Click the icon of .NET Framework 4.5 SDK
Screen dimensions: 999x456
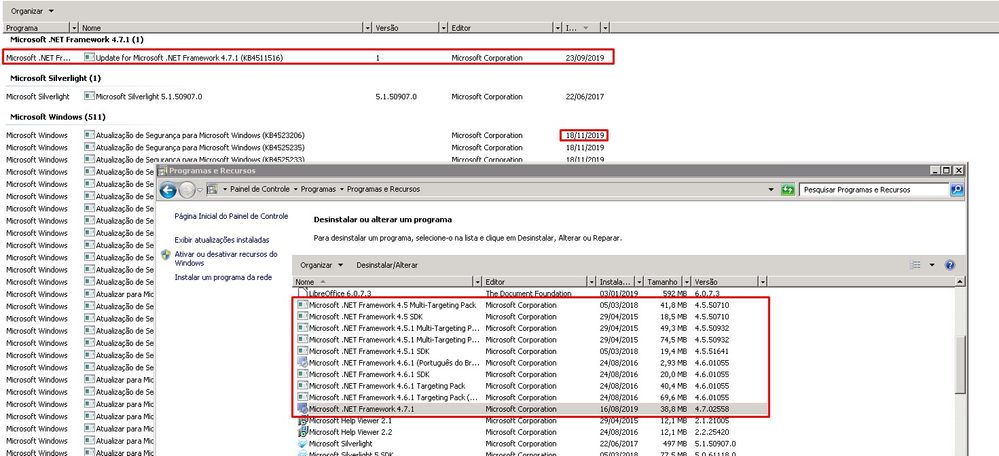(x=303, y=317)
